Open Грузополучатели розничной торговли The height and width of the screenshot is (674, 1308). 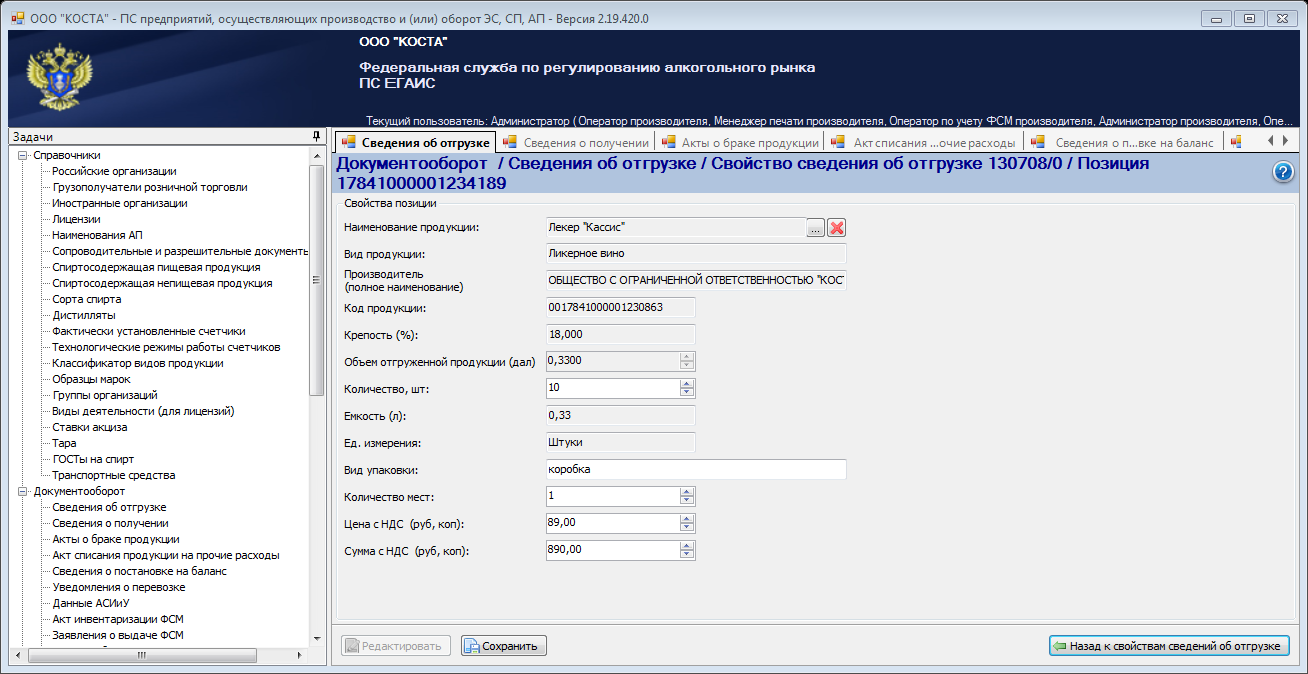(x=150, y=187)
